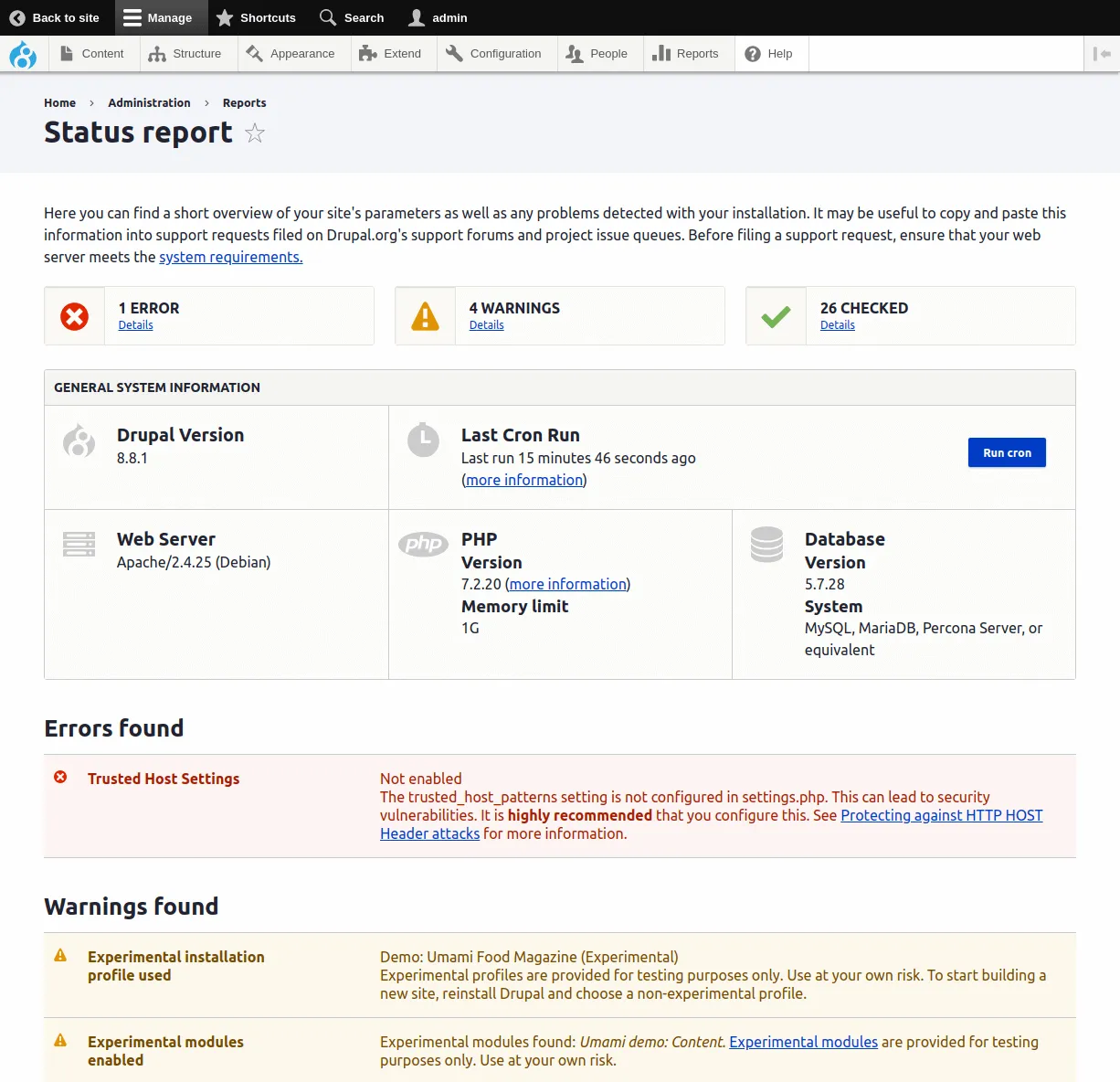The width and height of the screenshot is (1120, 1082).
Task: Toggle toolbar orientation icon at right
Action: pyautogui.click(x=1102, y=54)
